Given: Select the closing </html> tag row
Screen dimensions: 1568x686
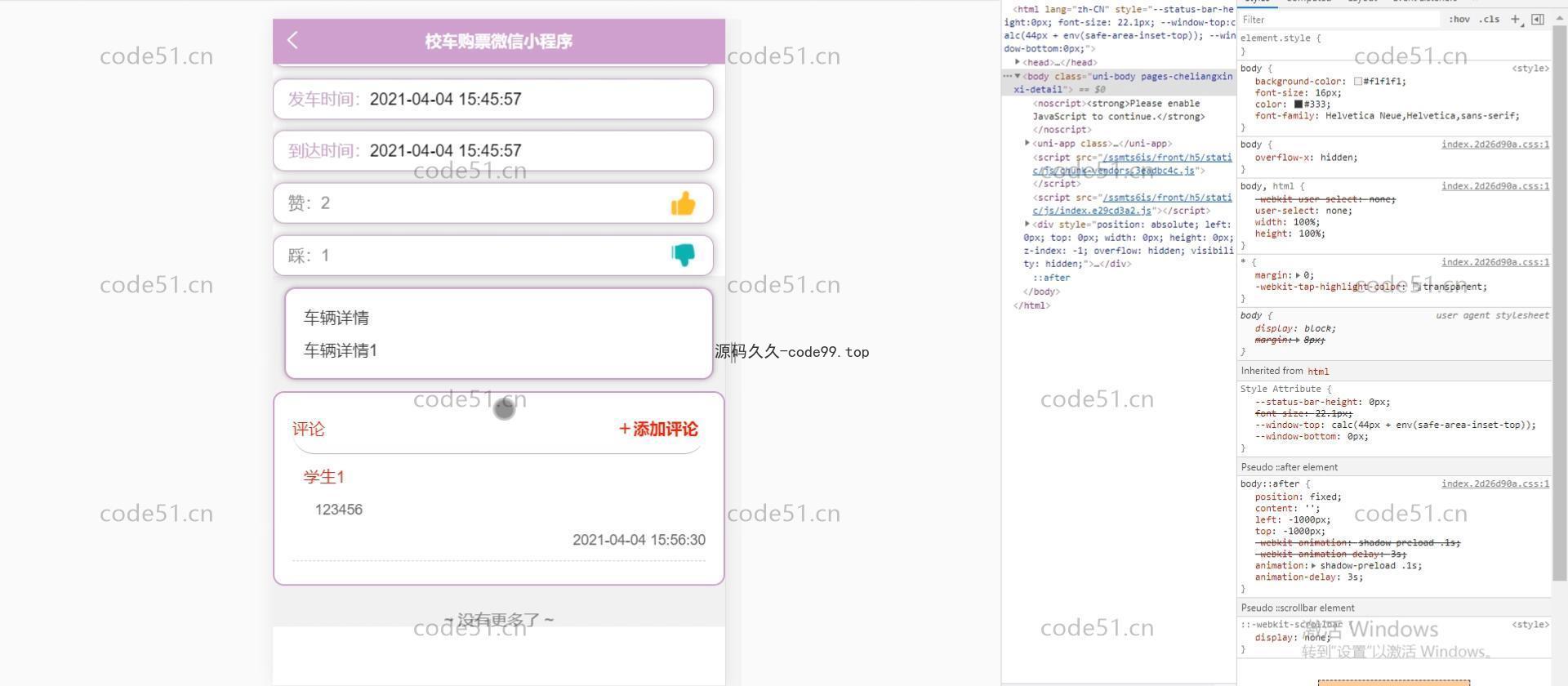Looking at the screenshot, I should tap(1031, 305).
